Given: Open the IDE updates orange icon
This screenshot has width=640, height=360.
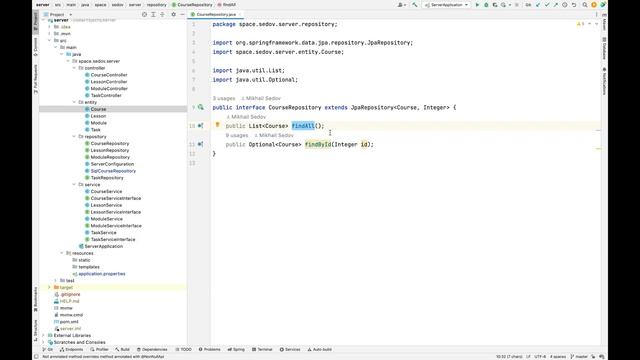Looking at the screenshot, I should [x=594, y=5].
